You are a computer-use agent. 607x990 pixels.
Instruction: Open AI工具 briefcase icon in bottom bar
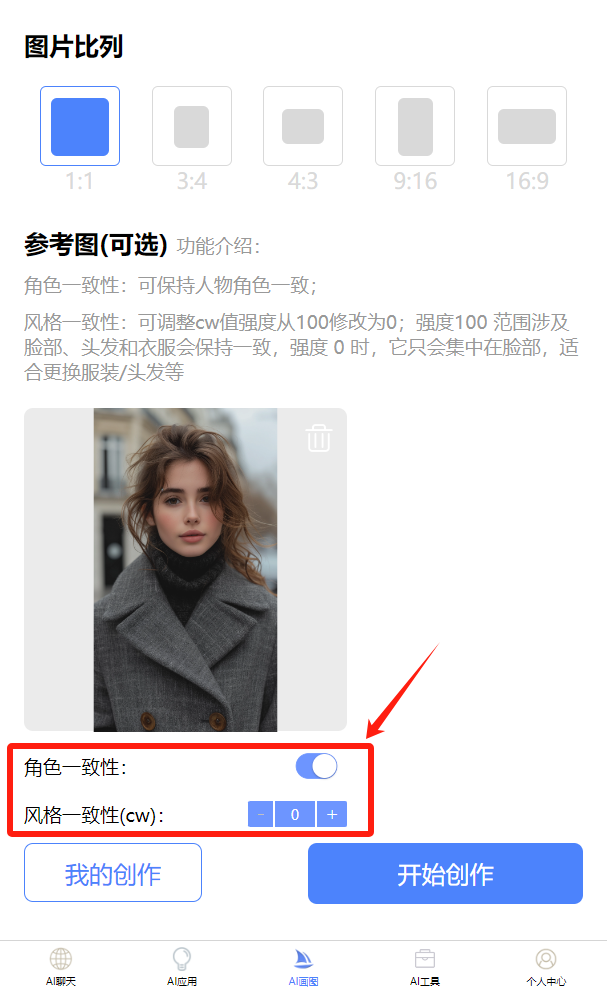pyautogui.click(x=424, y=959)
